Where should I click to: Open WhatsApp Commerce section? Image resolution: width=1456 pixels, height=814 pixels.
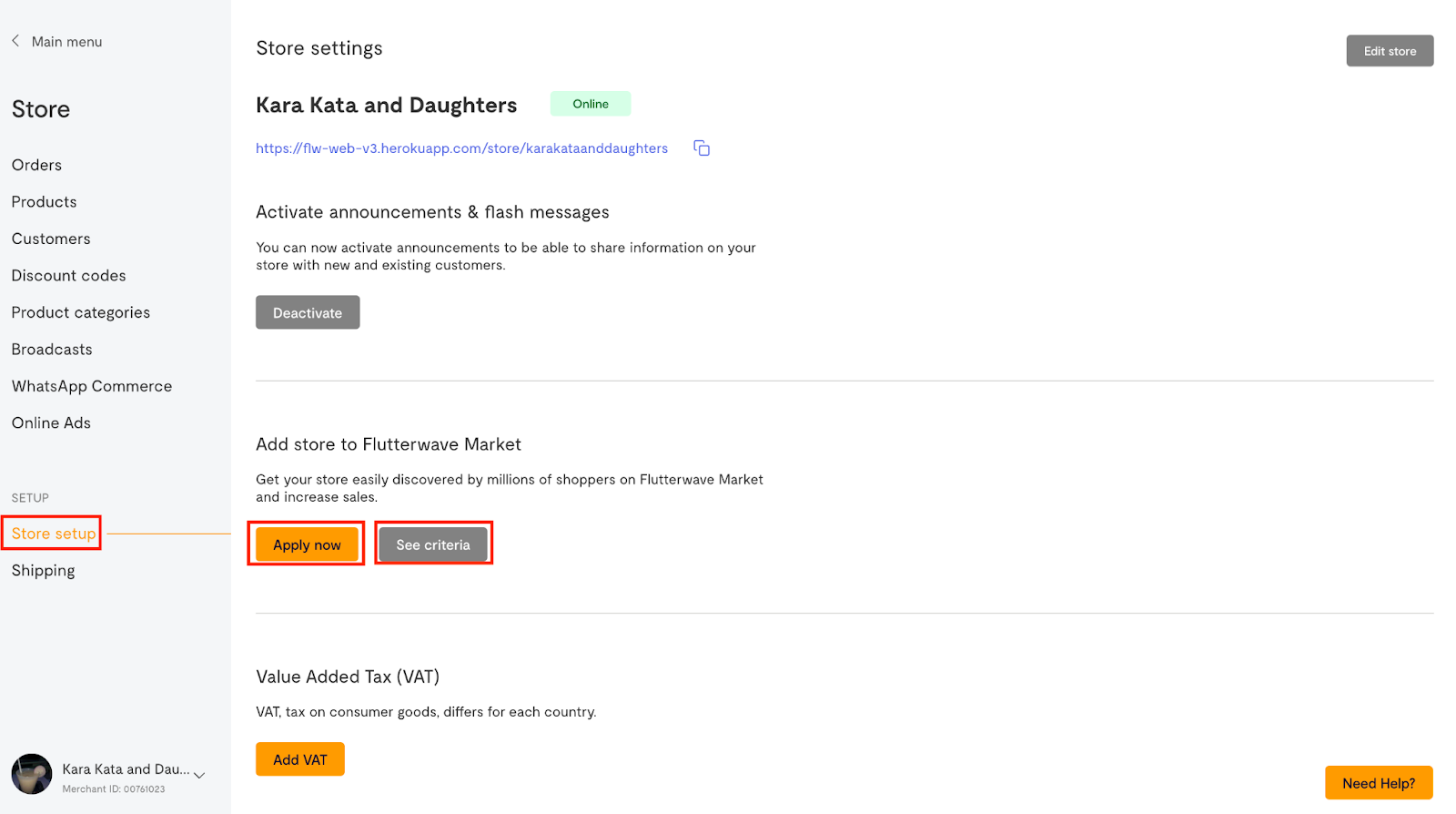pyautogui.click(x=91, y=386)
